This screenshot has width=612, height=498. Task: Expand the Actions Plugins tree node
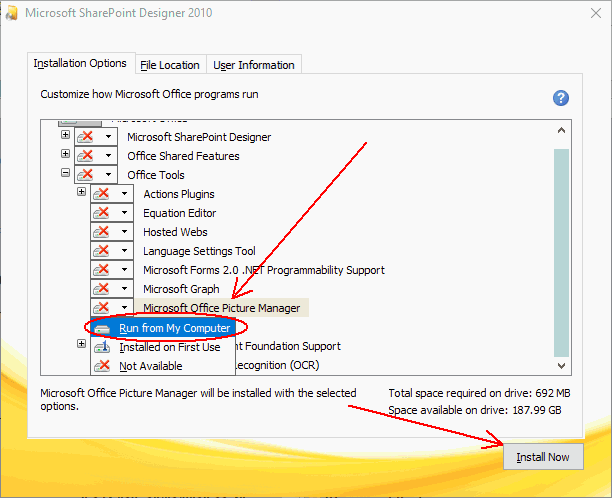81,192
